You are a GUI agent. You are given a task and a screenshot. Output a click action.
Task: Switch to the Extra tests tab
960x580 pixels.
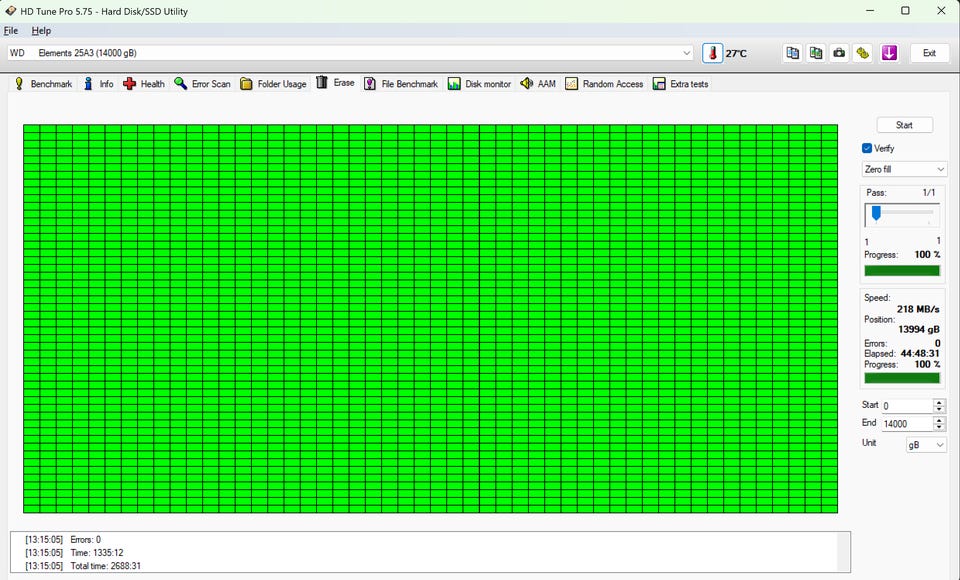[x=681, y=84]
